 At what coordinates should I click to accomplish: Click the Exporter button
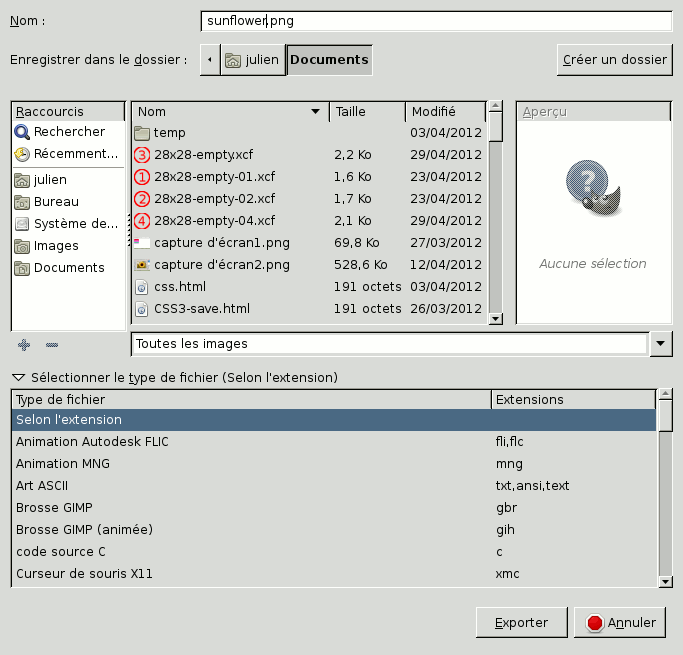pyautogui.click(x=521, y=623)
